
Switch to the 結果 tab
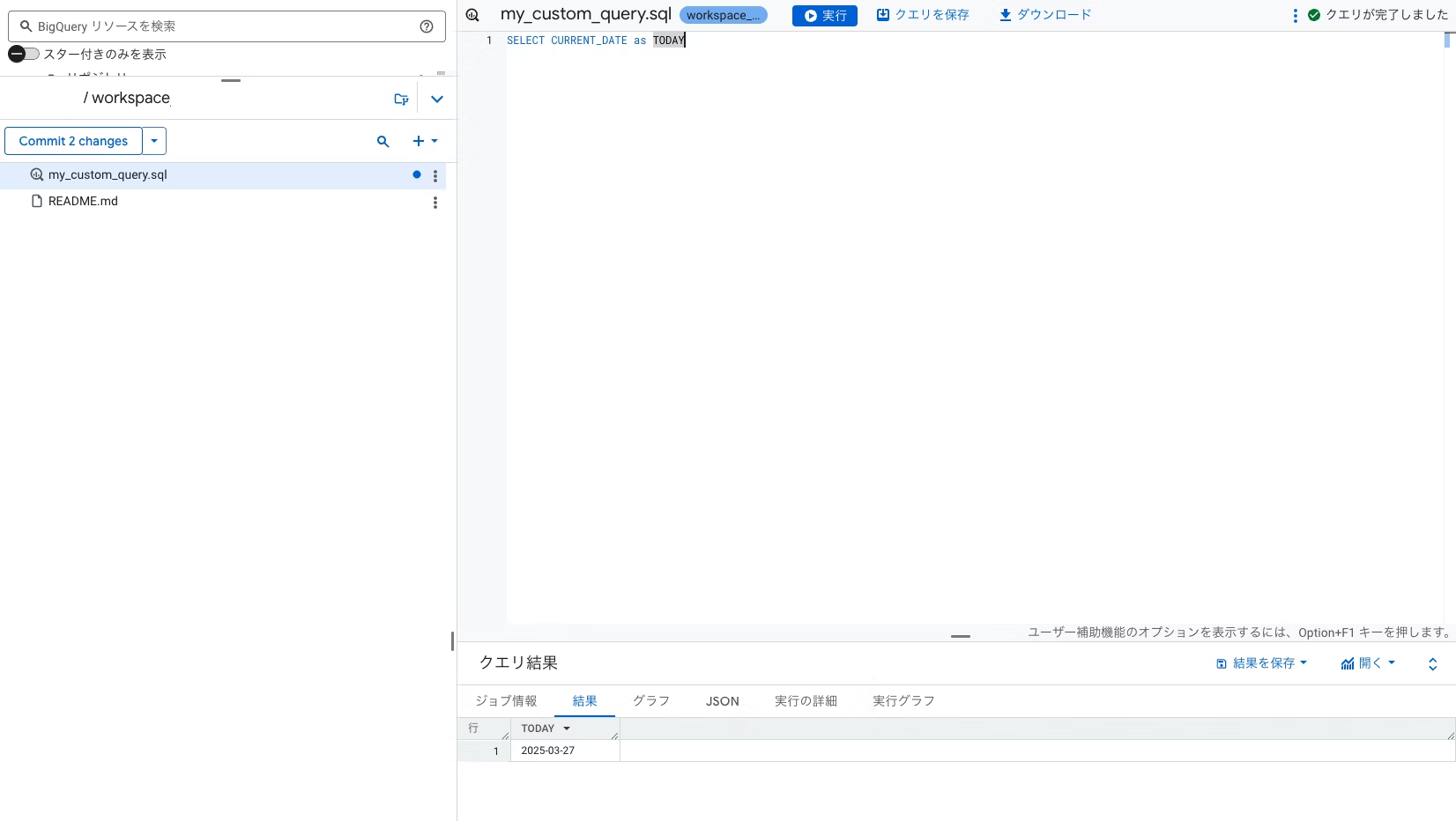(x=585, y=701)
